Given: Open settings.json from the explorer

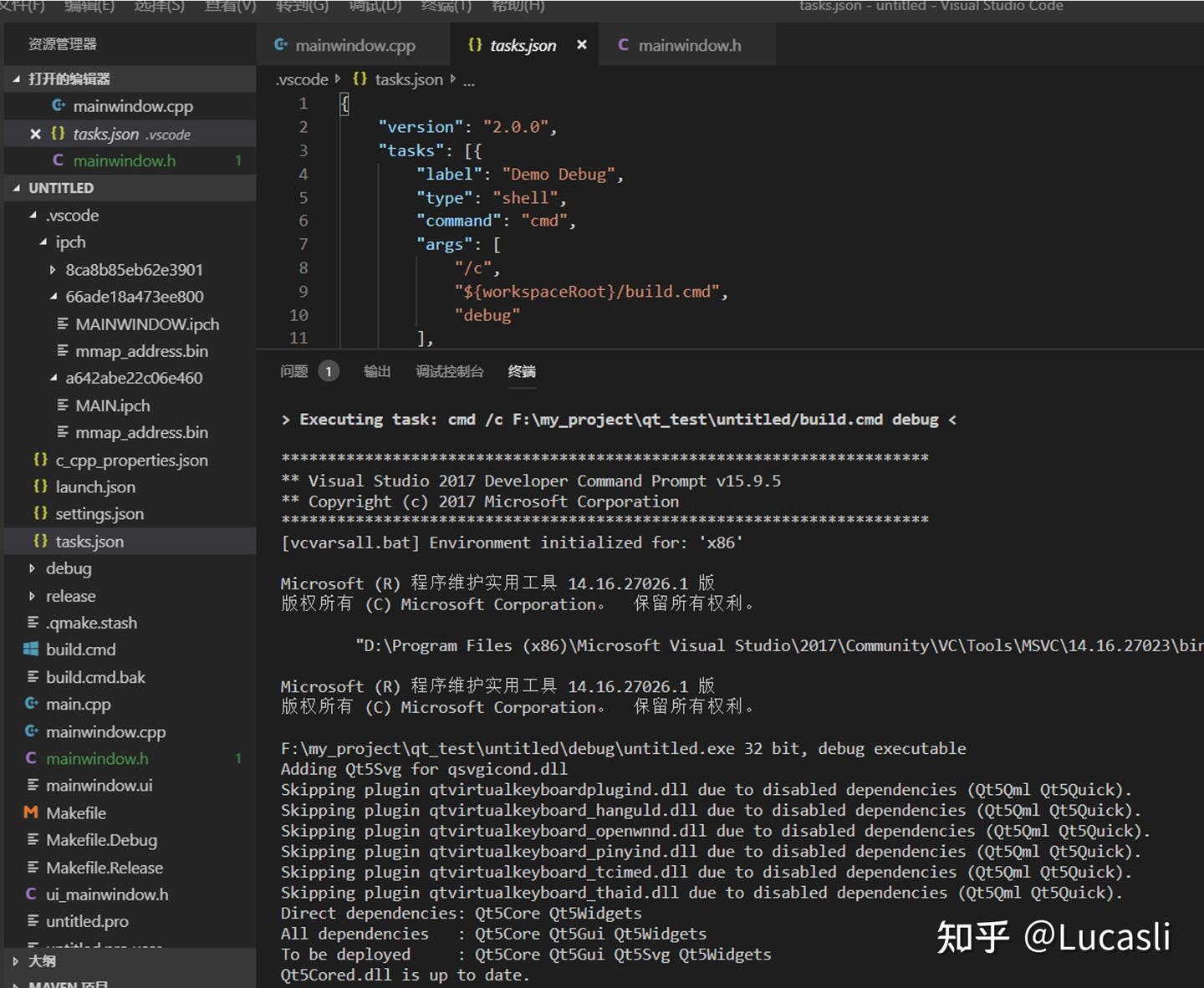Looking at the screenshot, I should pos(99,514).
